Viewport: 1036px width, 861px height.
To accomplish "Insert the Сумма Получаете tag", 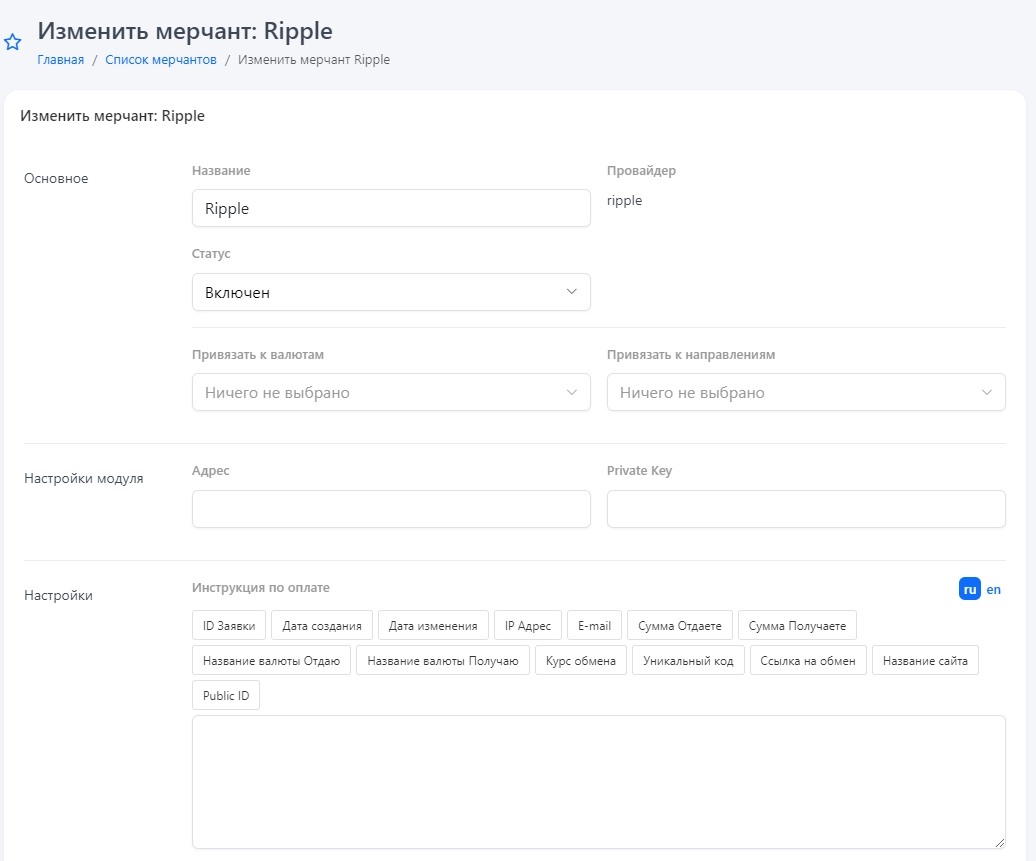I will click(797, 626).
